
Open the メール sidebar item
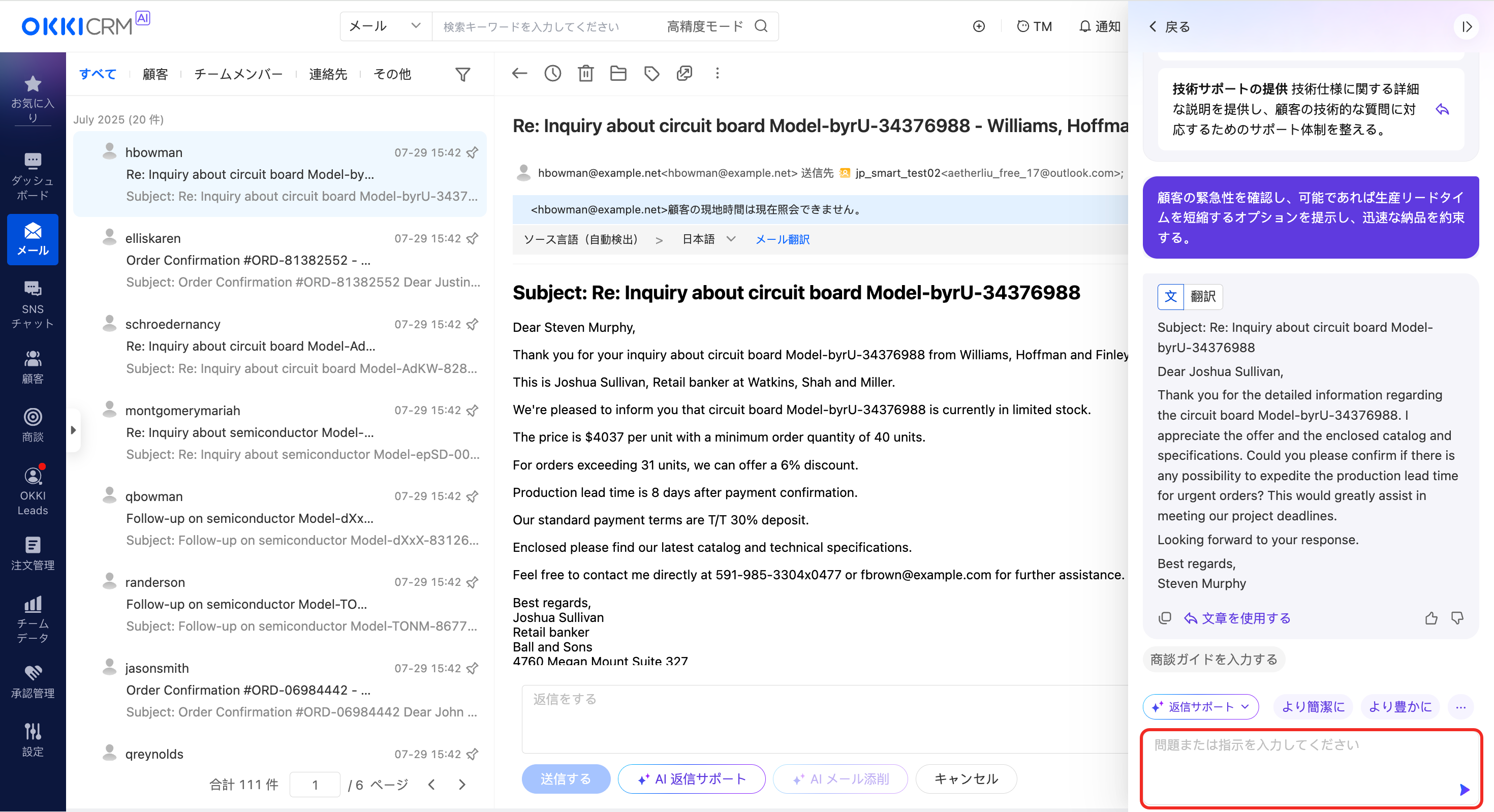(33, 239)
